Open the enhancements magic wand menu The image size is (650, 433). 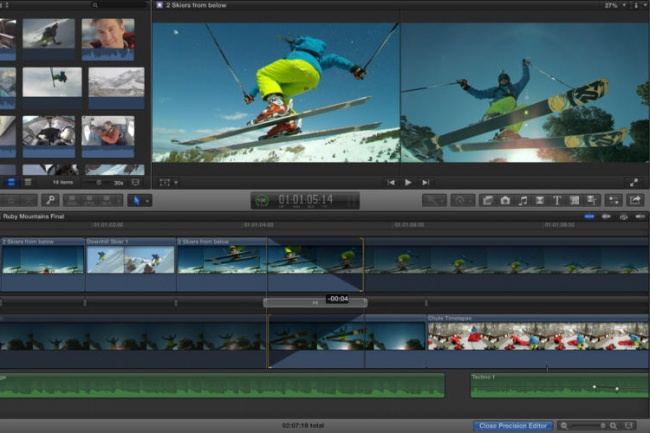point(434,201)
